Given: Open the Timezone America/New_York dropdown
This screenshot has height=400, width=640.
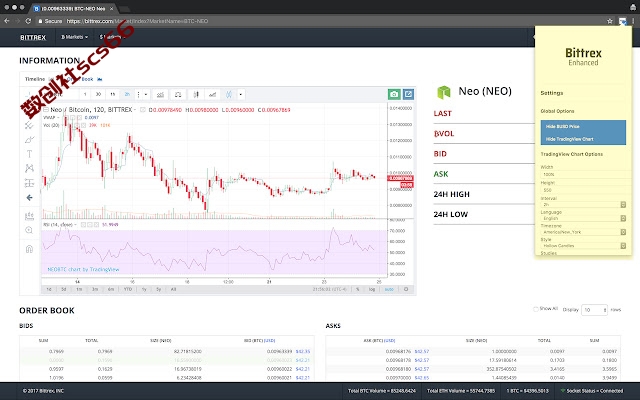Looking at the screenshot, I should click(x=583, y=232).
